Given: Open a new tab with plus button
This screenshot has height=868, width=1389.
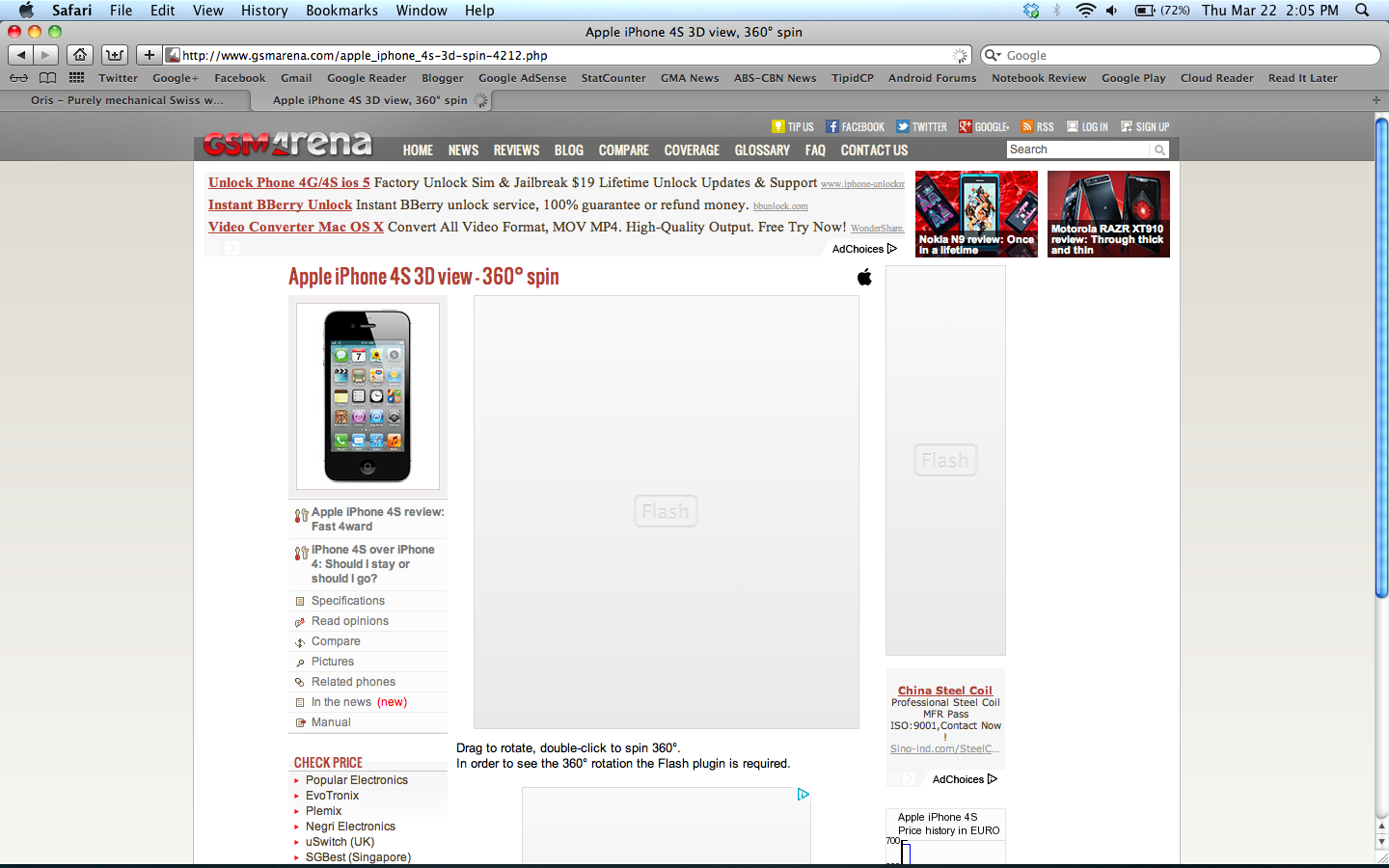Looking at the screenshot, I should (x=1376, y=100).
